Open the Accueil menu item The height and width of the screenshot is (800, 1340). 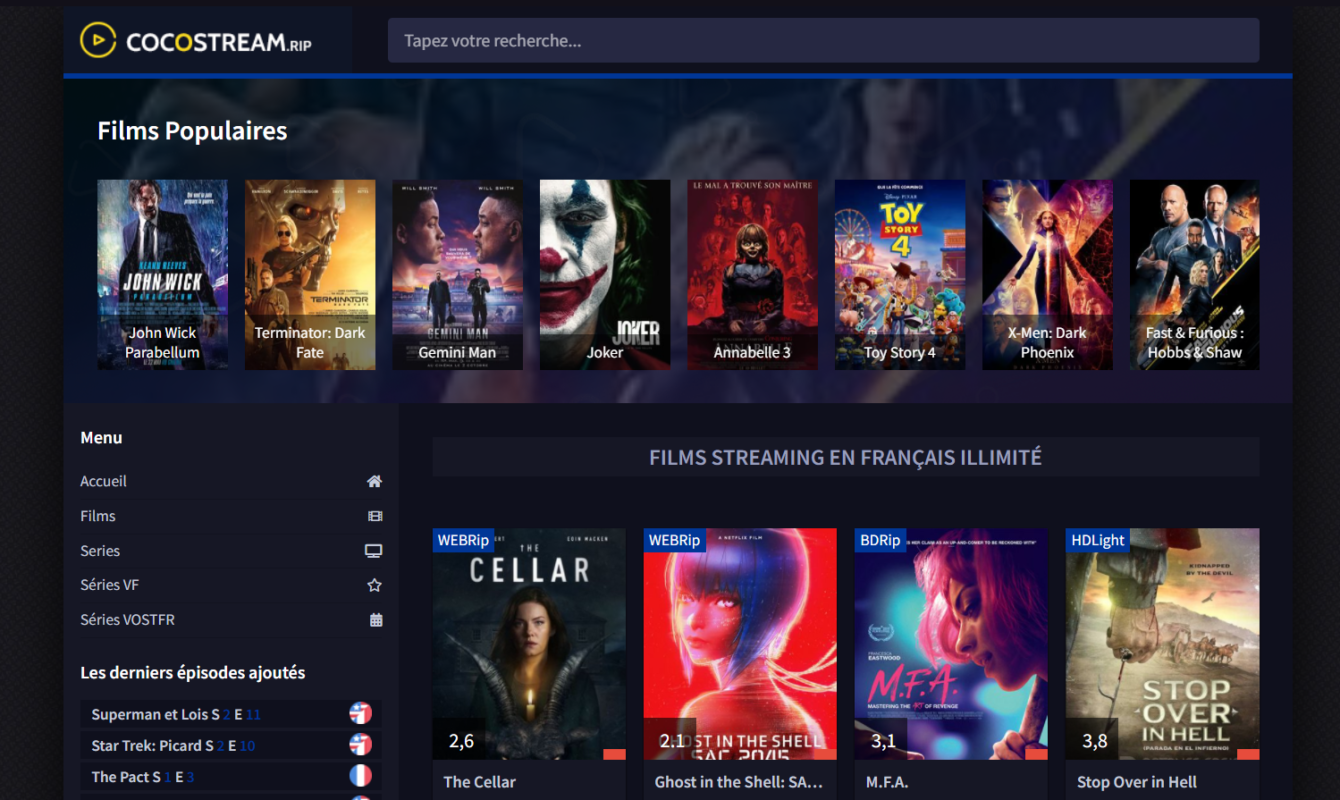[231, 481]
